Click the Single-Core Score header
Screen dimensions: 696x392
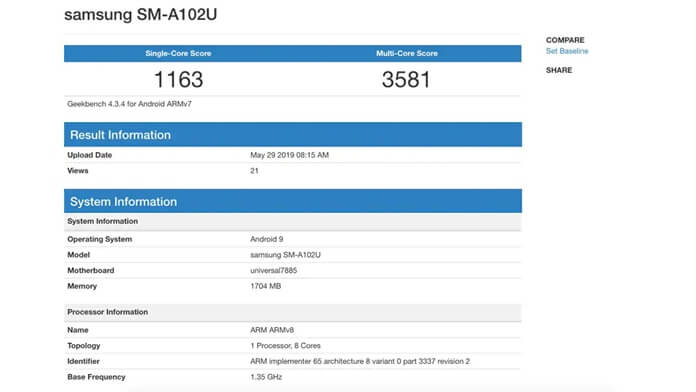pos(178,53)
